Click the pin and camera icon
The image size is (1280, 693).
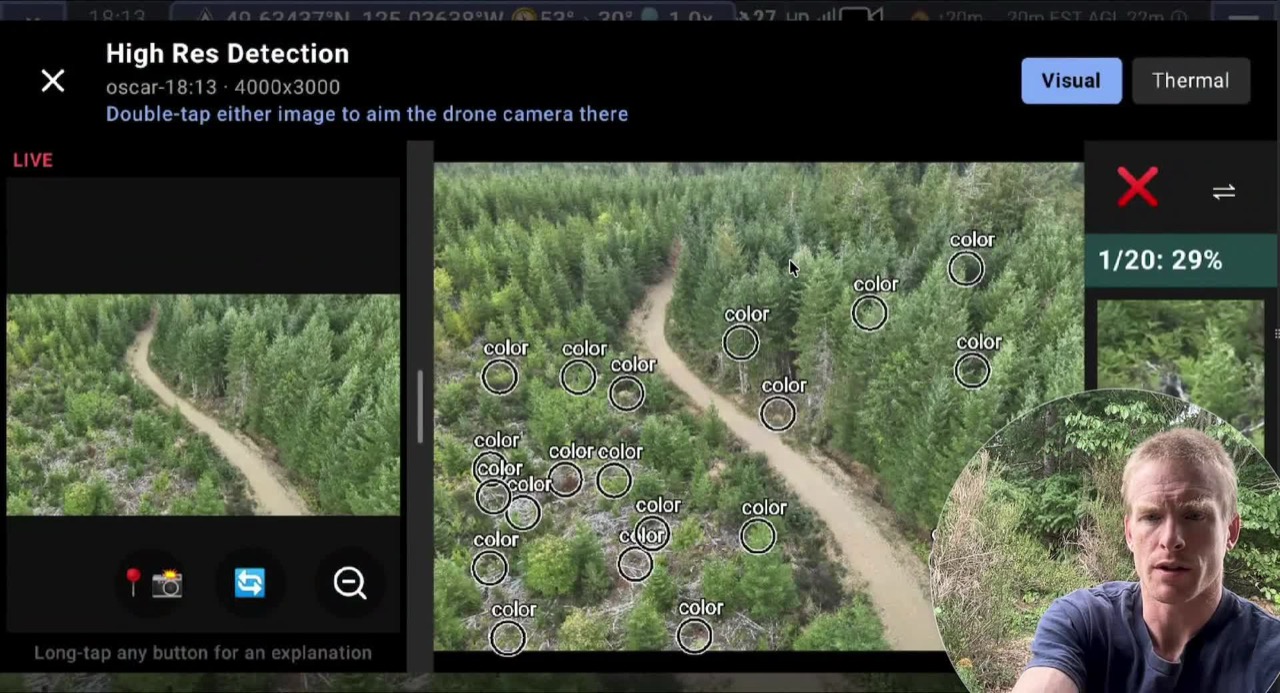153,583
